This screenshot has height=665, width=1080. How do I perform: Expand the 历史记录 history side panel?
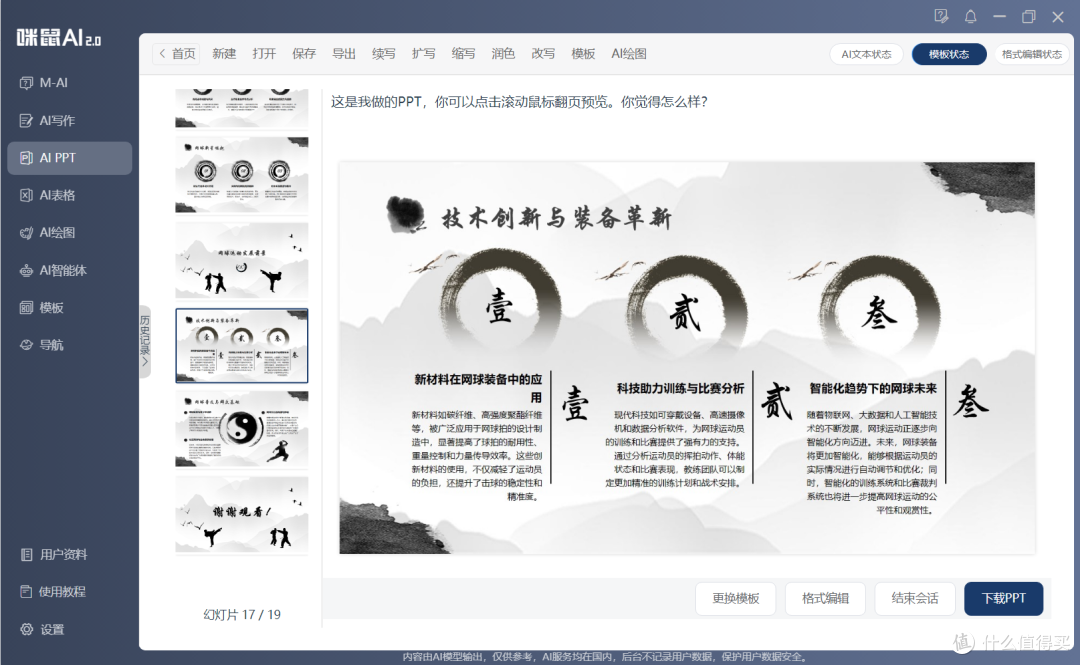click(145, 342)
